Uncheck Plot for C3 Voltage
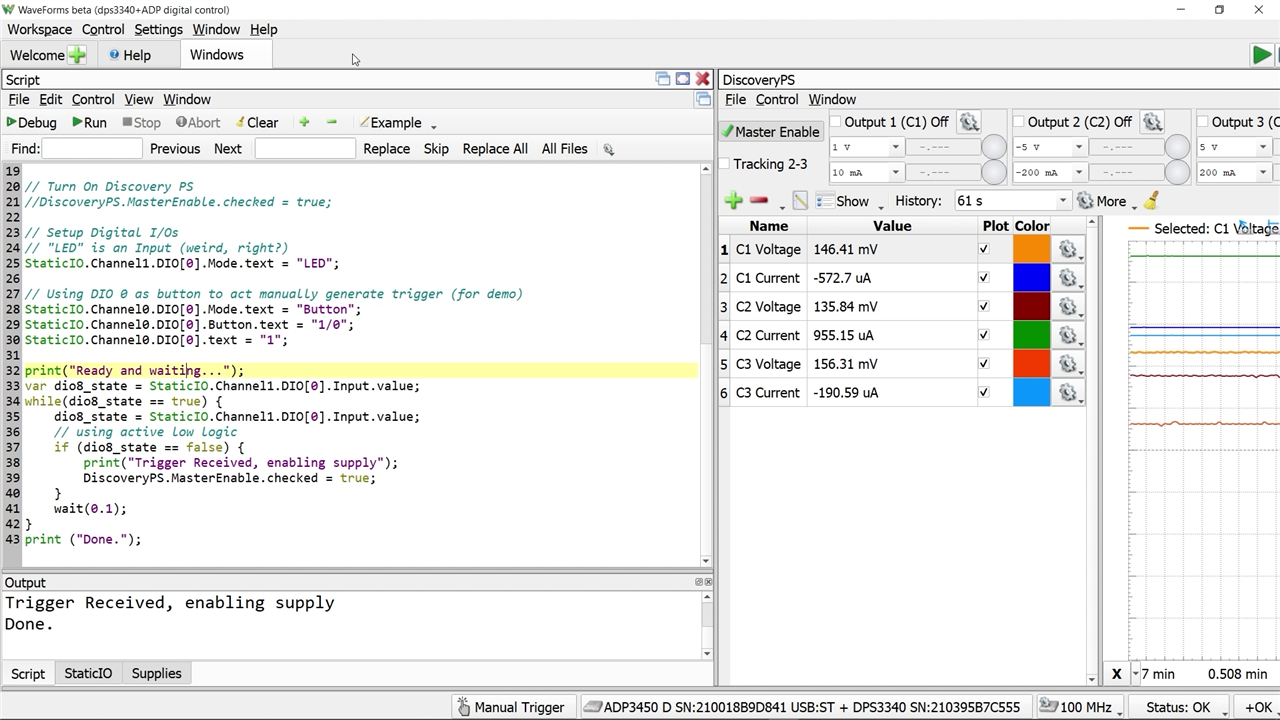This screenshot has width=1280, height=720. pos(984,364)
